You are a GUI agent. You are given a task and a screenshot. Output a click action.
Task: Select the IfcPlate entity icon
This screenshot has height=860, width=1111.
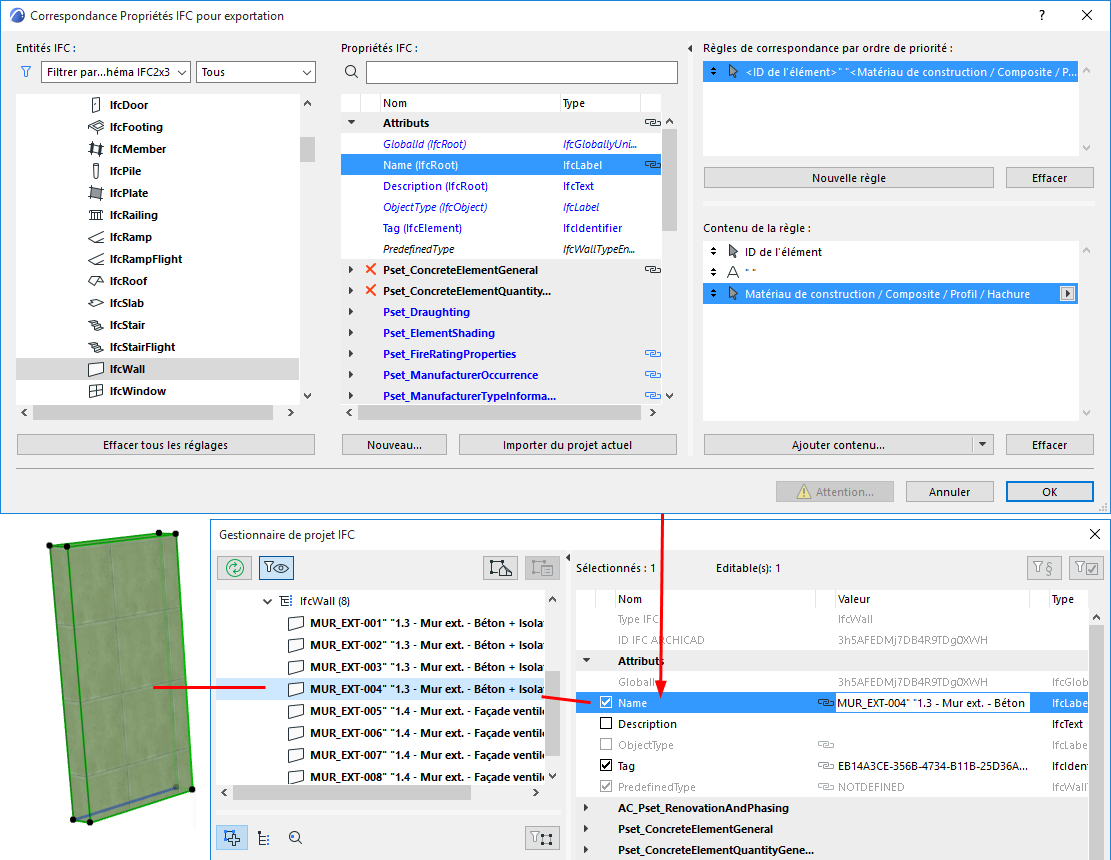point(96,193)
